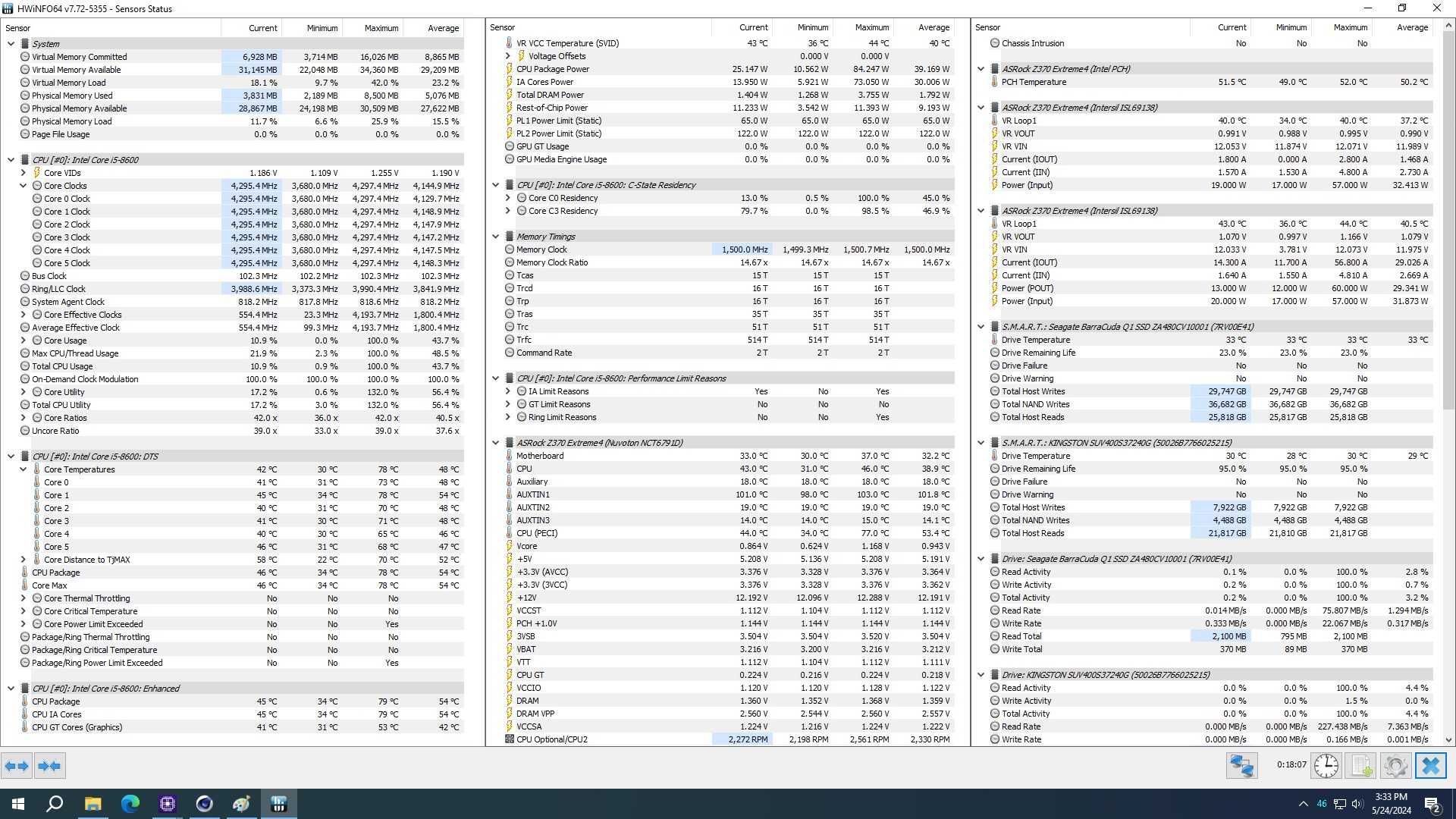Viewport: 1456px width, 819px height.
Task: Click the CPU Optional/CPU2 fan icon
Action: tap(510, 739)
